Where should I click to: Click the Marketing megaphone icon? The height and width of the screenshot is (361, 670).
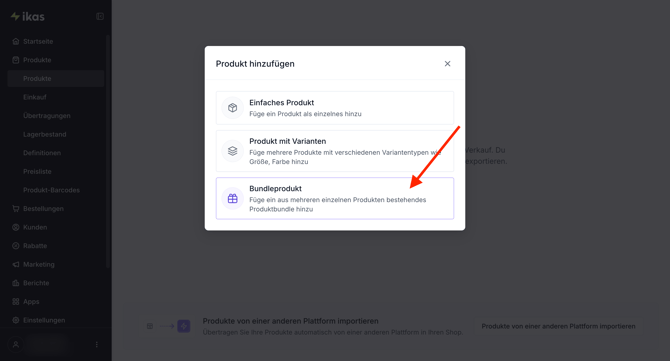16,264
